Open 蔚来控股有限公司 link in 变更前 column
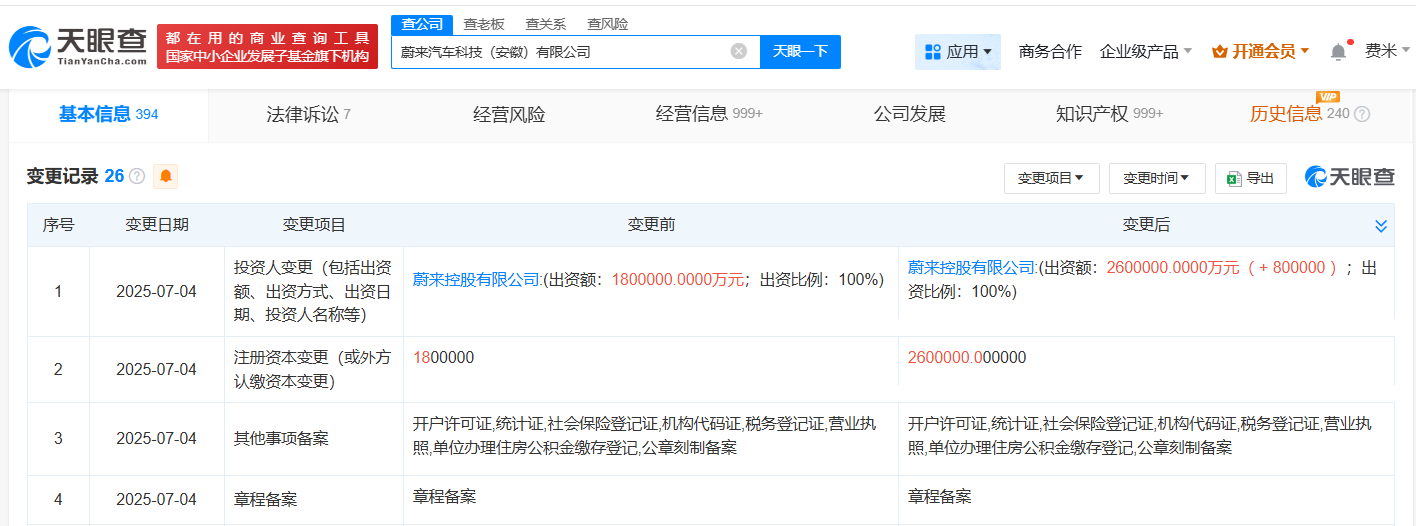1416x526 pixels. (476, 280)
